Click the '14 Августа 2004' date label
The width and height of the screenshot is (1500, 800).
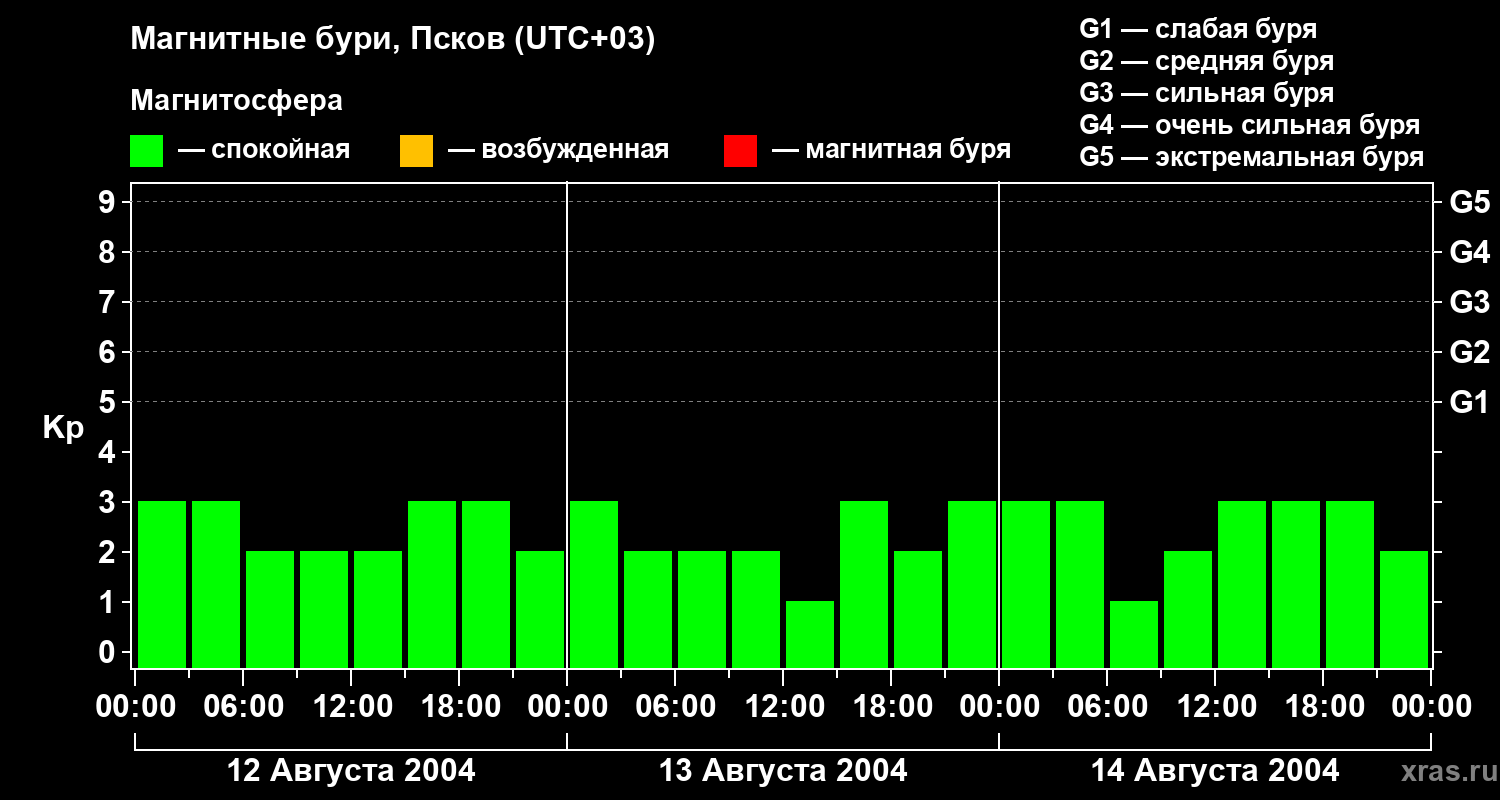point(1215,771)
